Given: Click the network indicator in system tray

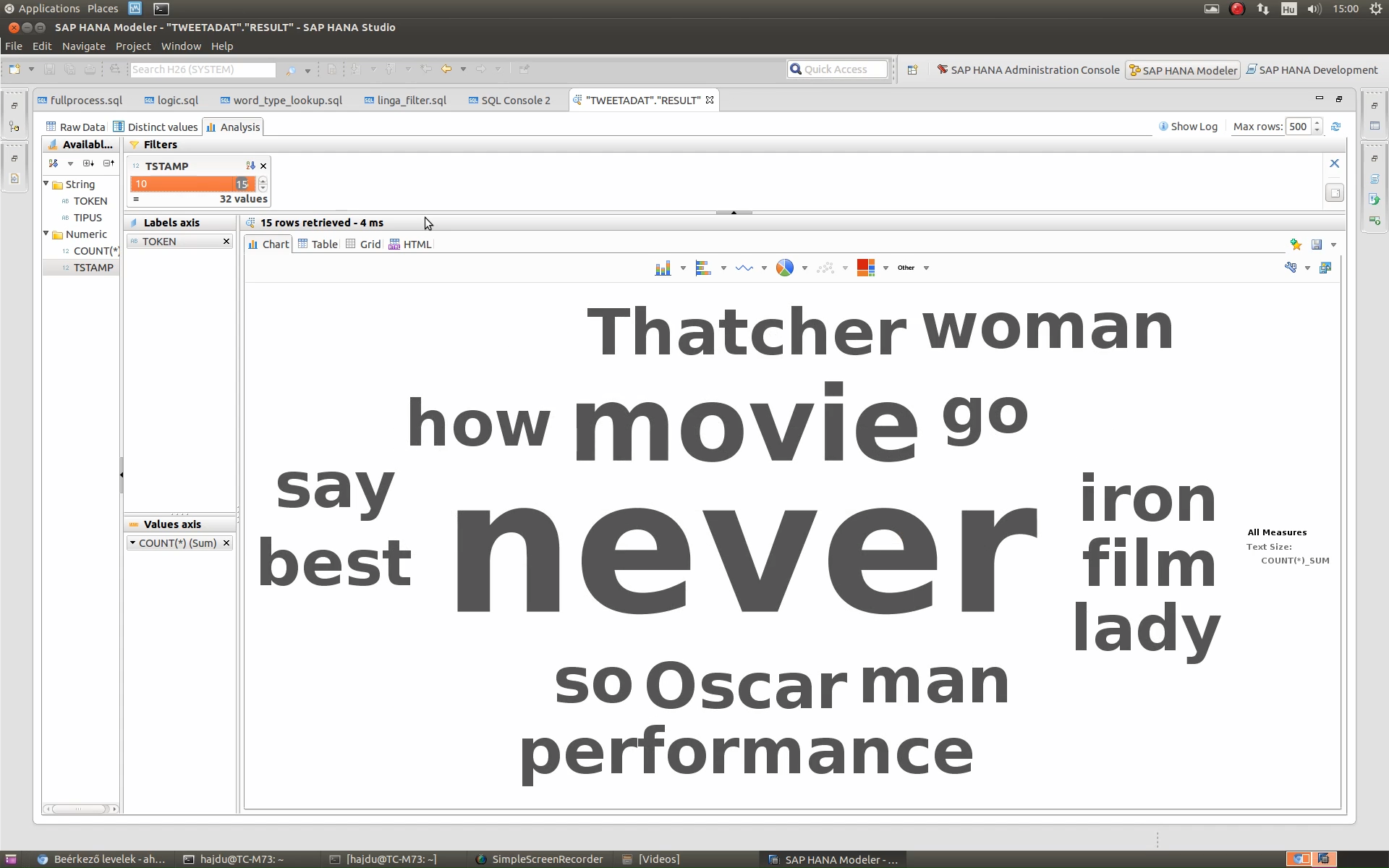Looking at the screenshot, I should pos(1263,9).
